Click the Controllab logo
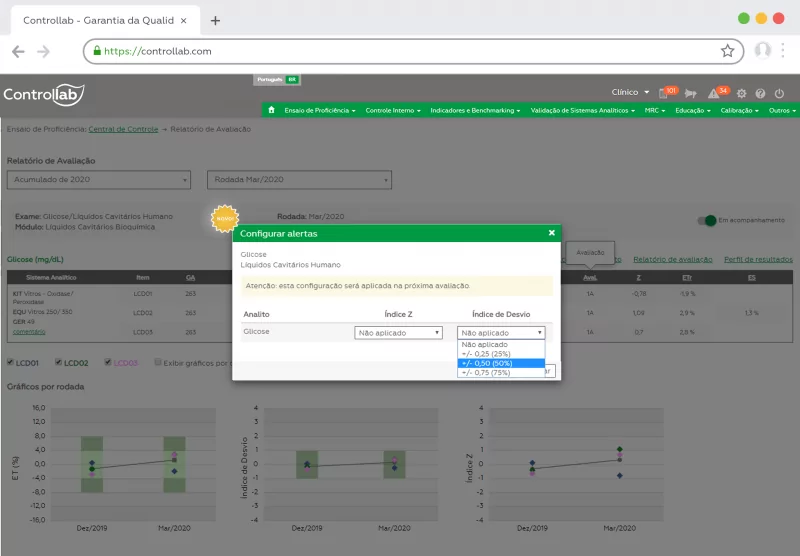The image size is (800, 556). point(44,94)
